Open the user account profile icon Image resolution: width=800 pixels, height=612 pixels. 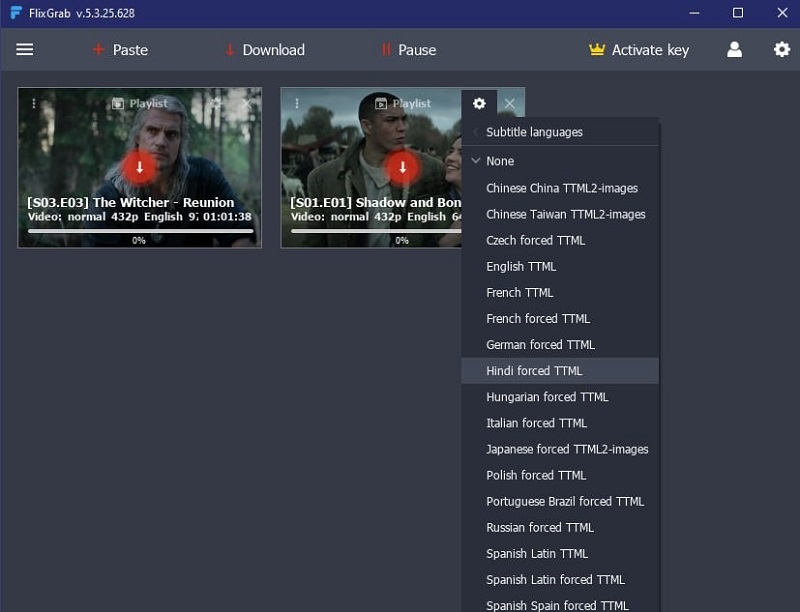[734, 49]
